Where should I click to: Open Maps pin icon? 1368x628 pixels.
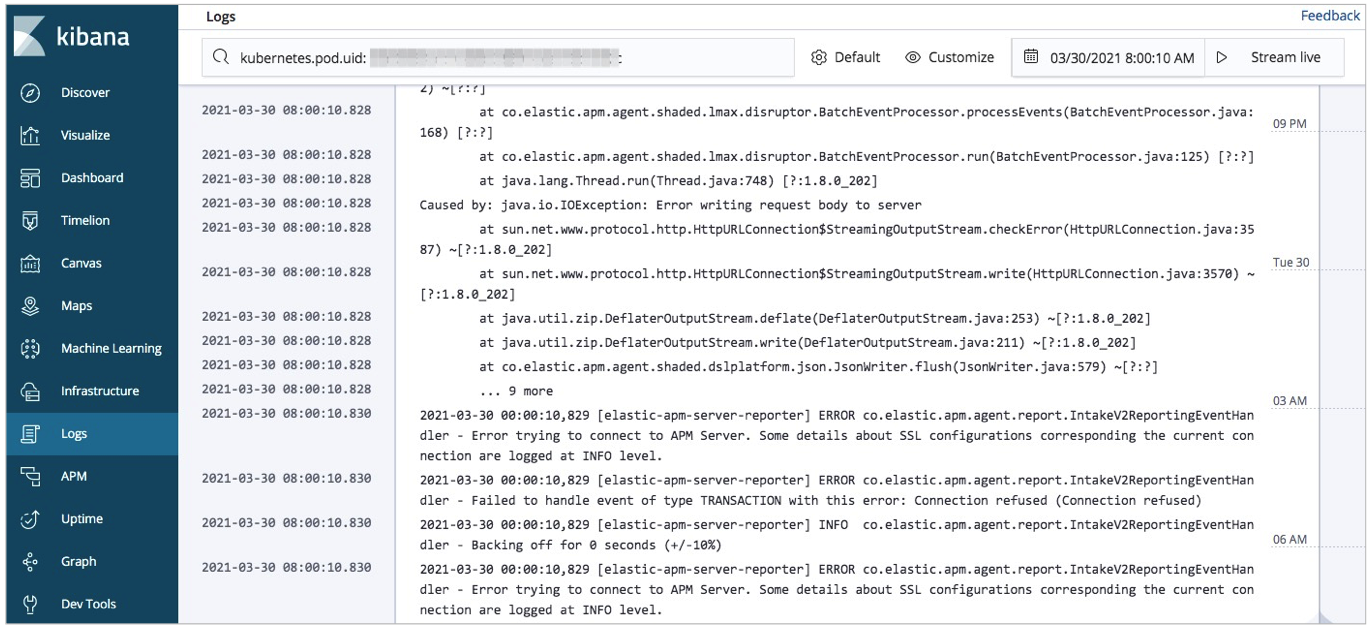tap(30, 306)
